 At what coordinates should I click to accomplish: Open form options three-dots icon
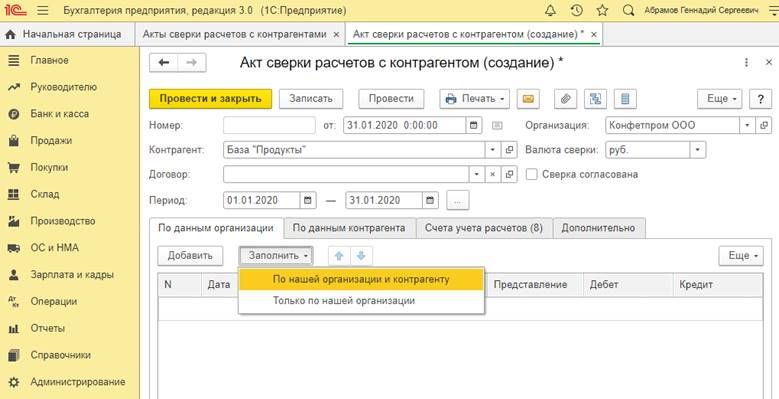[x=746, y=62]
